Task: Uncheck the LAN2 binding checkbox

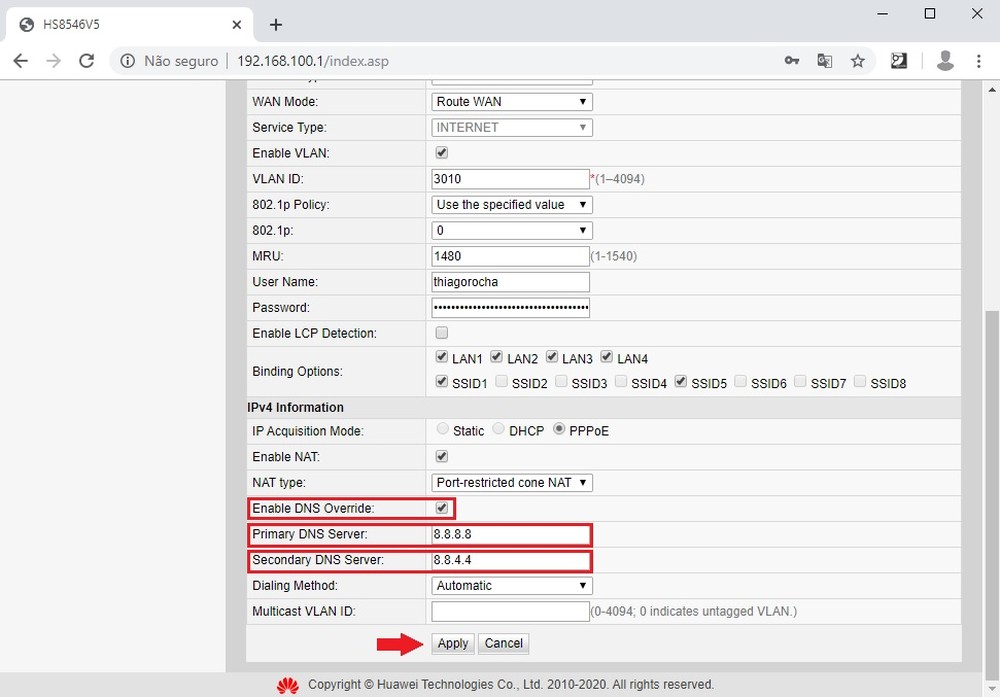Action: tap(496, 356)
